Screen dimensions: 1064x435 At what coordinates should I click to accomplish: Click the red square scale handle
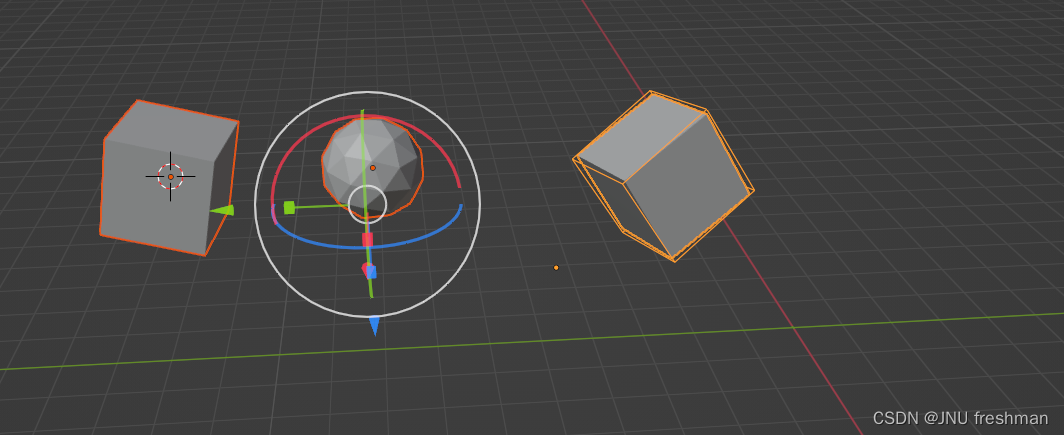pyautogui.click(x=367, y=239)
